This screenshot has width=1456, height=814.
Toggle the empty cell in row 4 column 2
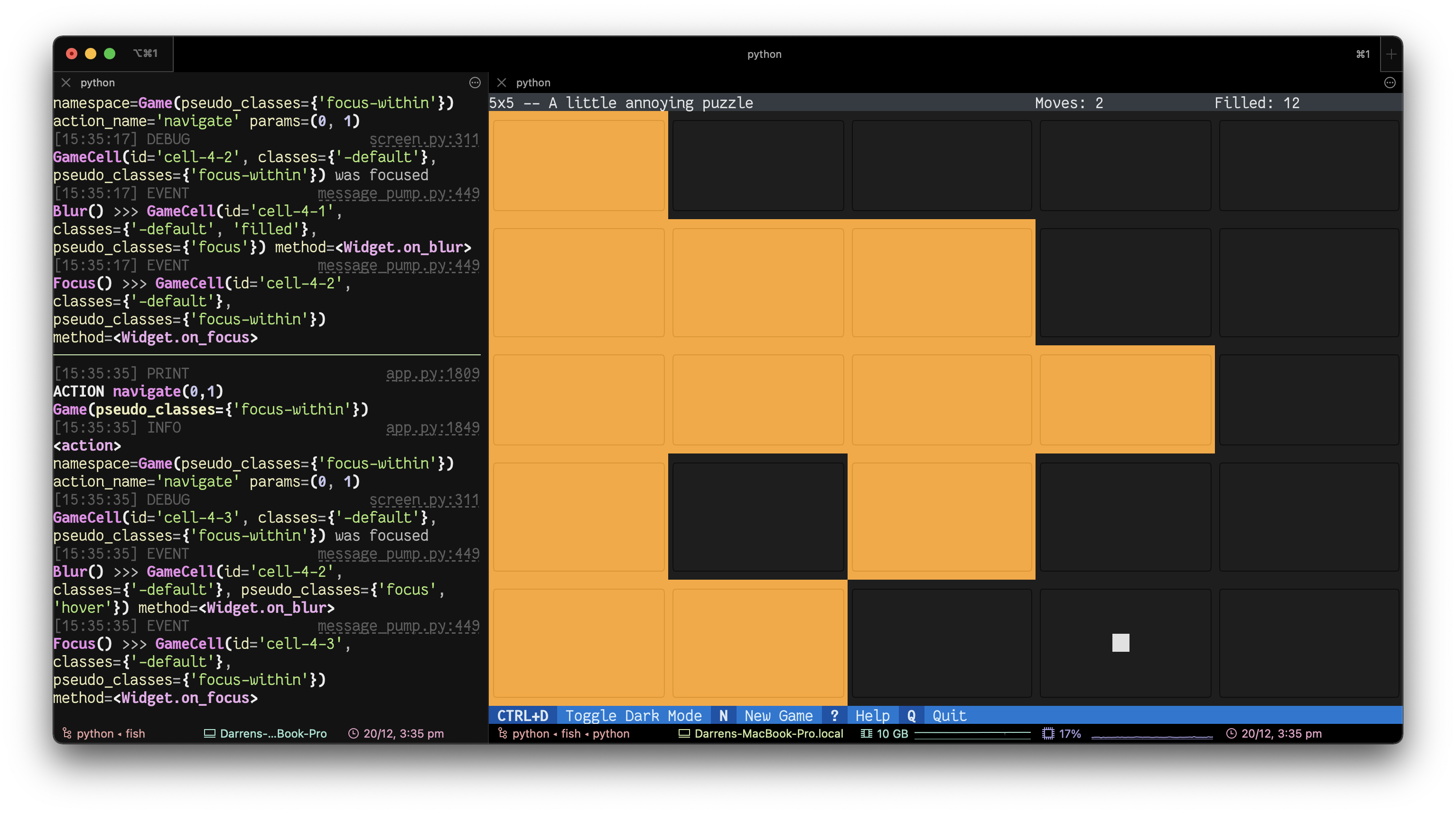coord(757,516)
